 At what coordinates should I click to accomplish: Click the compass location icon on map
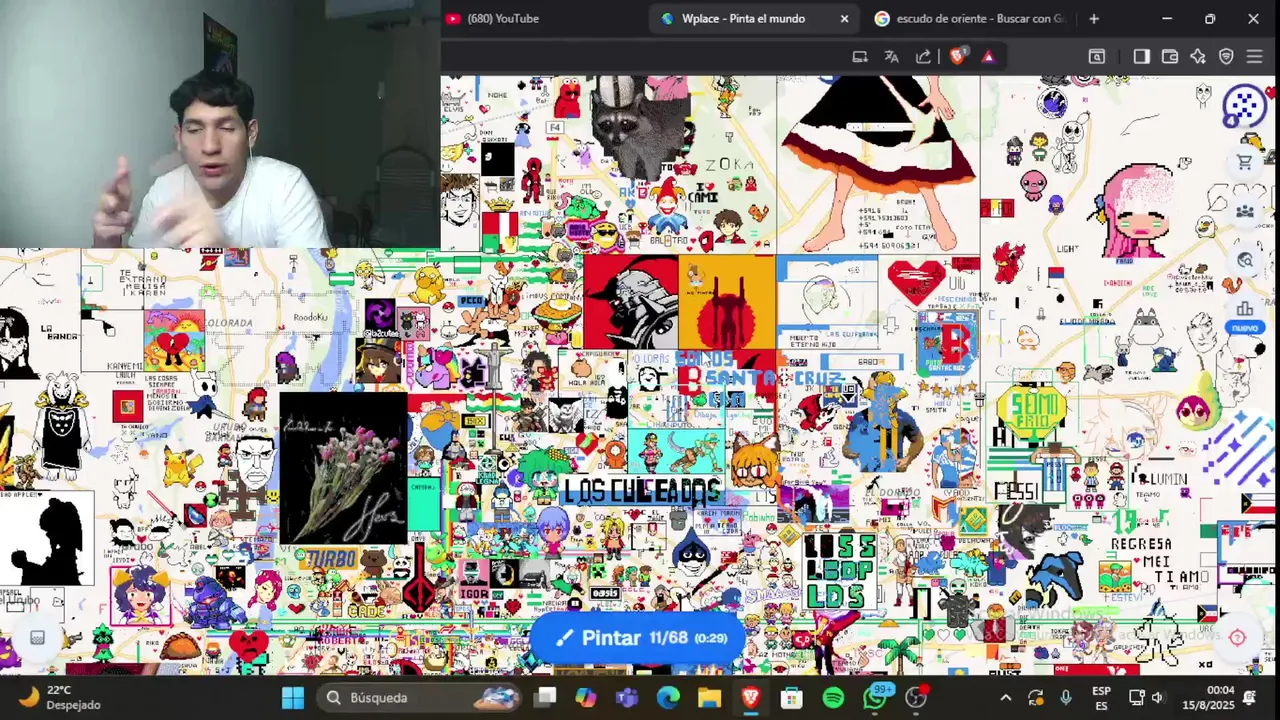pyautogui.click(x=1237, y=638)
